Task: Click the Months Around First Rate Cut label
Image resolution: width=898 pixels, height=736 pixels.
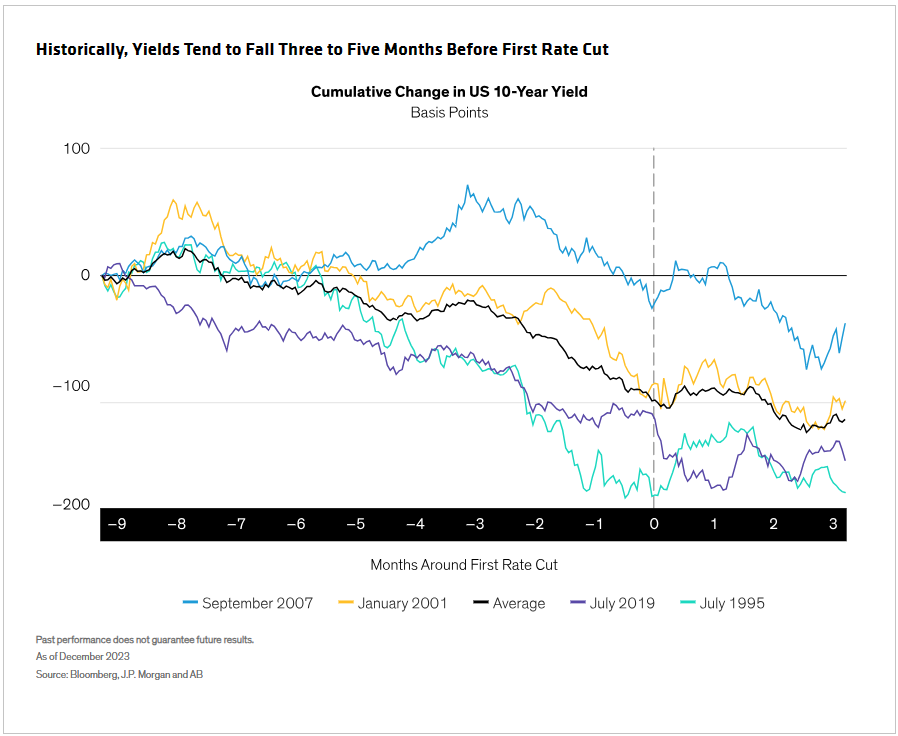Action: coord(464,565)
